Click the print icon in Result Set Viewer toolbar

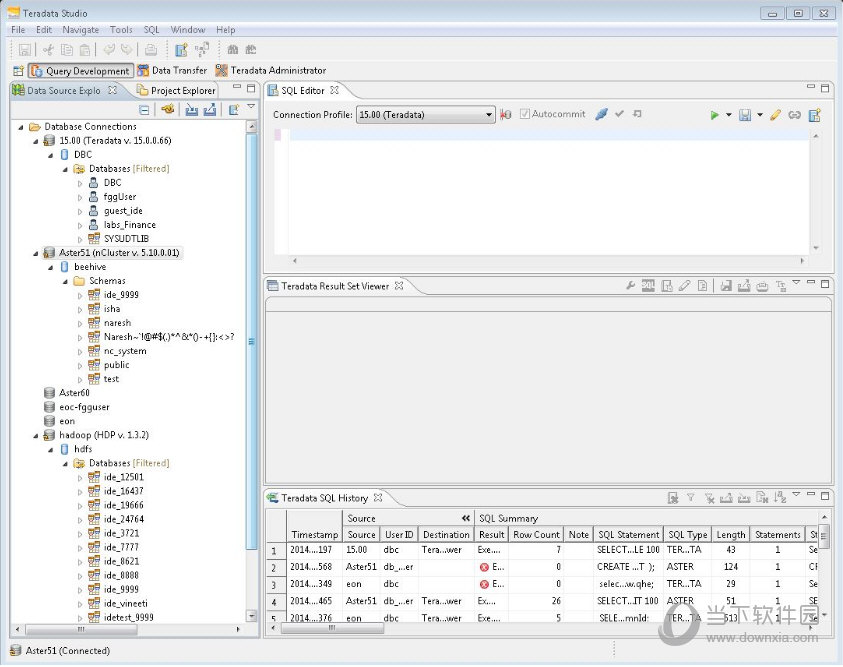click(762, 286)
